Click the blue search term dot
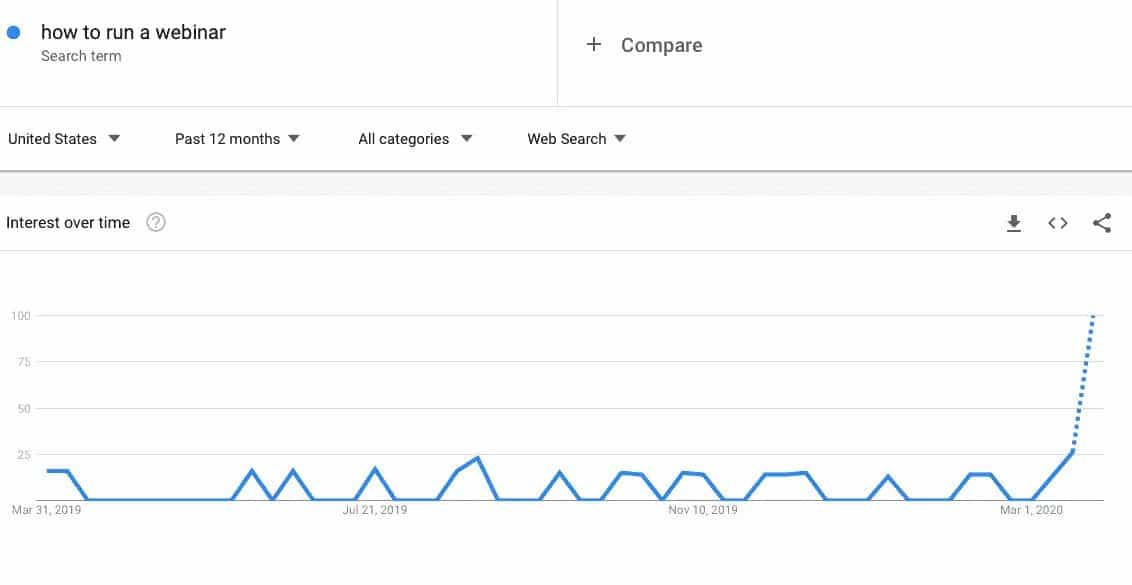The image size is (1132, 585). [x=14, y=32]
